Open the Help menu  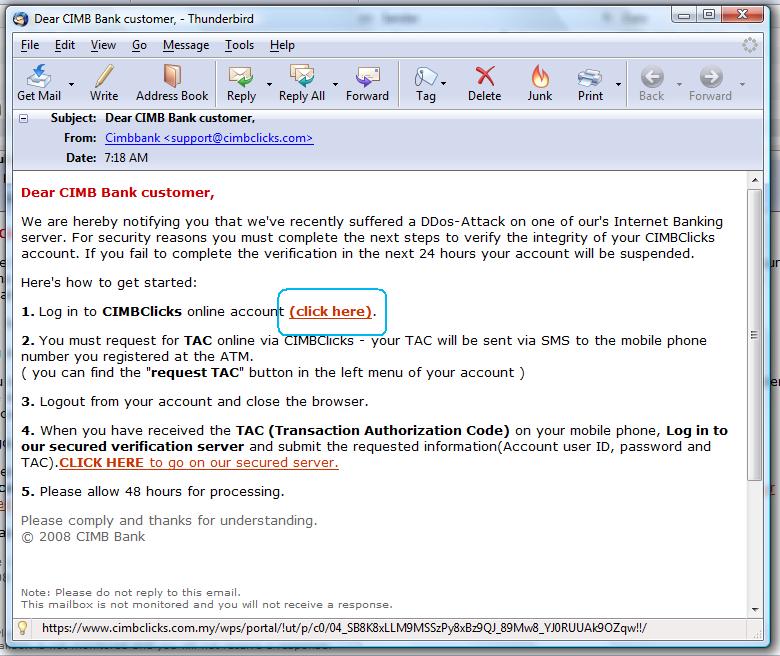pos(282,45)
